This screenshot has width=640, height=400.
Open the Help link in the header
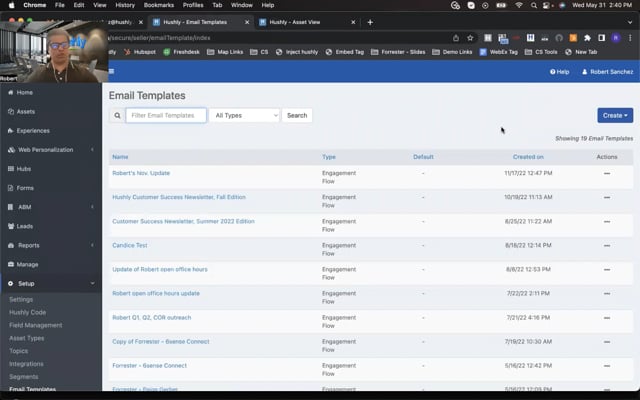point(559,72)
